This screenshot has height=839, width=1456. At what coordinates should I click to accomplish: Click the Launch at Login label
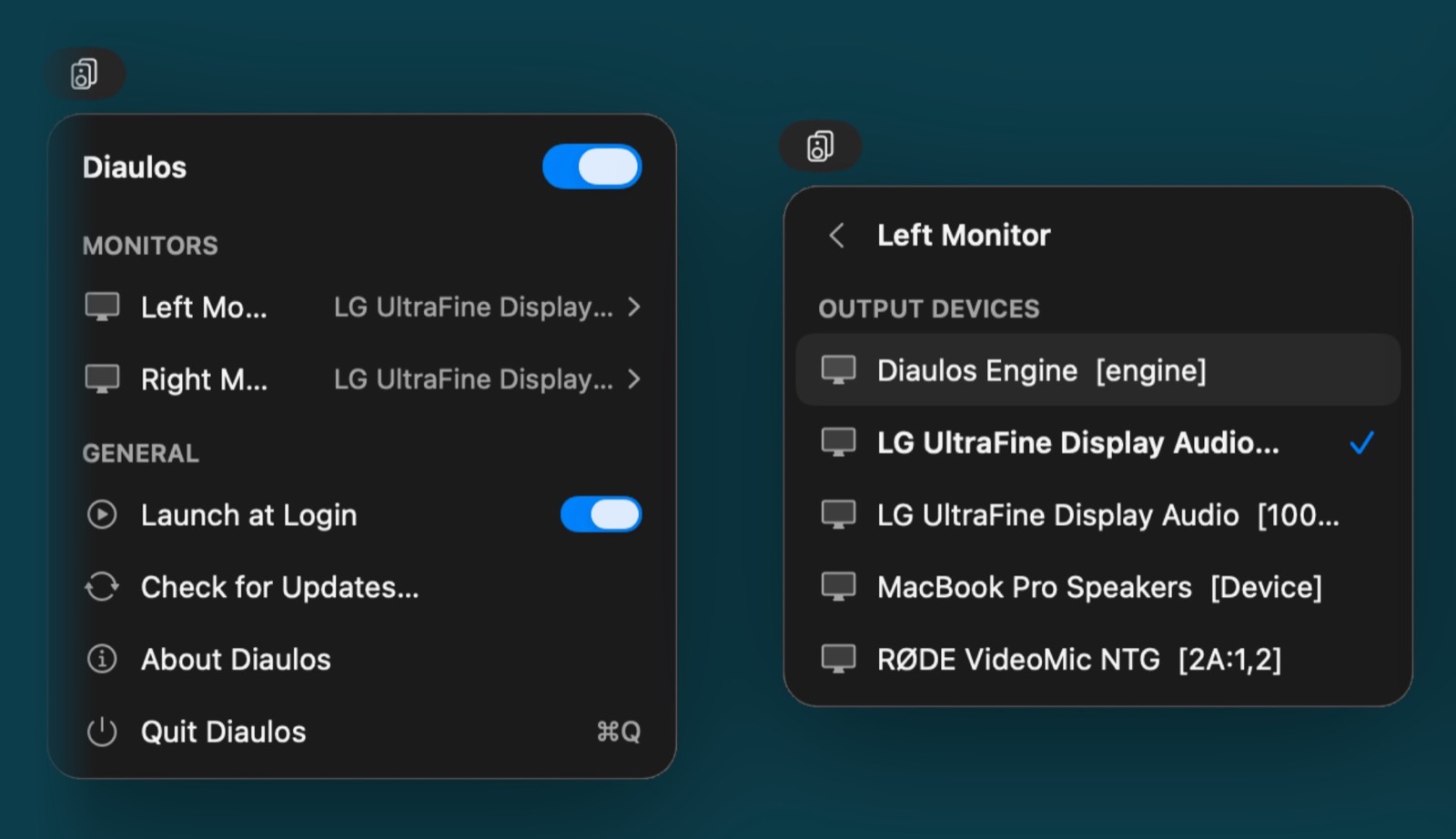pos(248,515)
